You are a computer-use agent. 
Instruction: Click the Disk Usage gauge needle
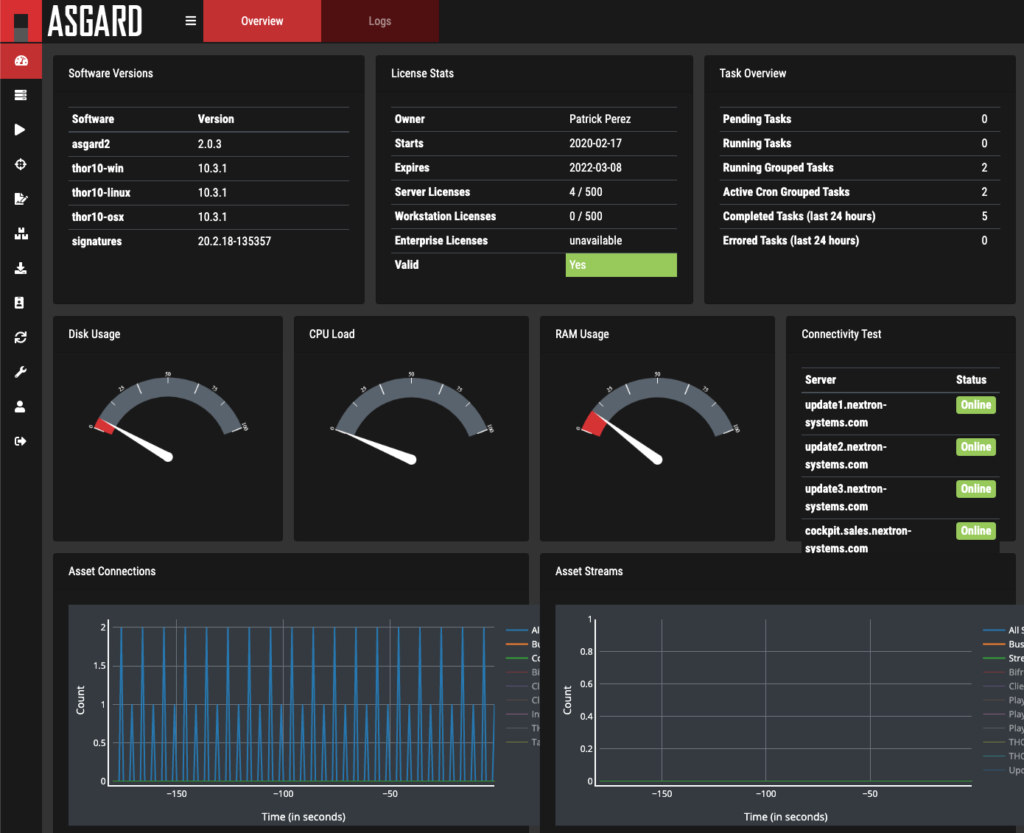coord(139,442)
